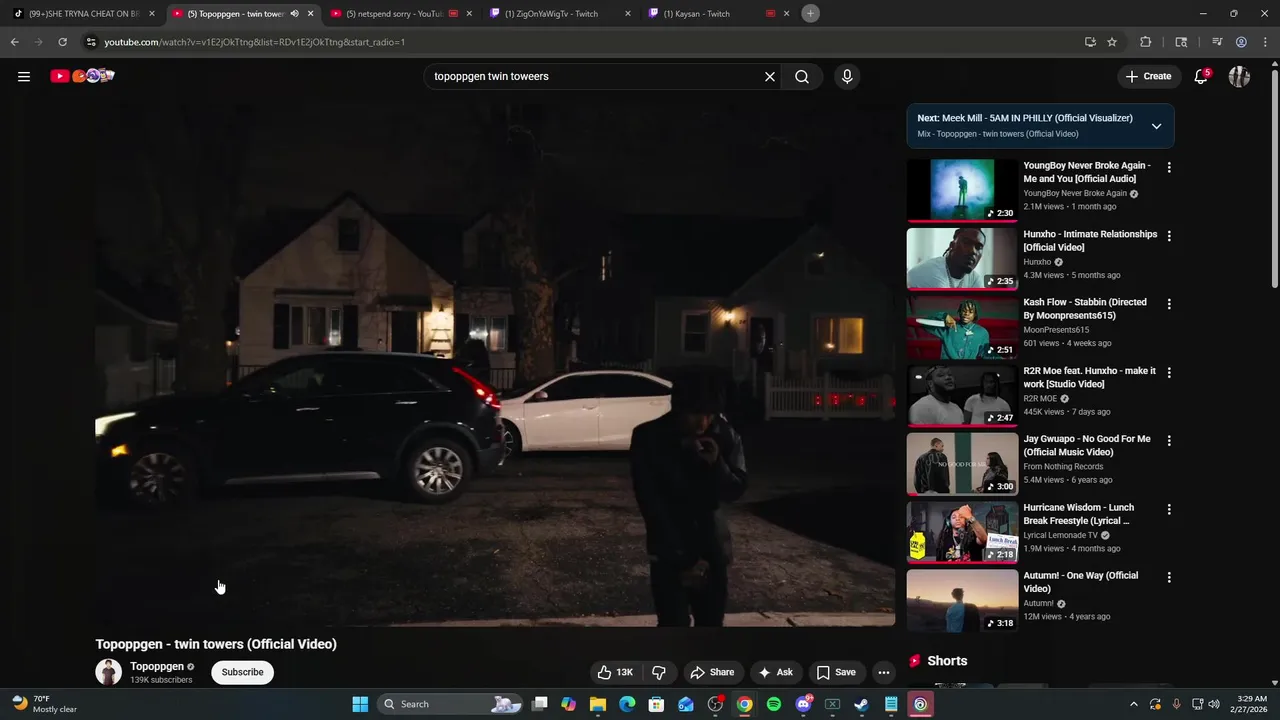Open the account avatar menu on YouTube
The image size is (1280, 720).
1239,76
